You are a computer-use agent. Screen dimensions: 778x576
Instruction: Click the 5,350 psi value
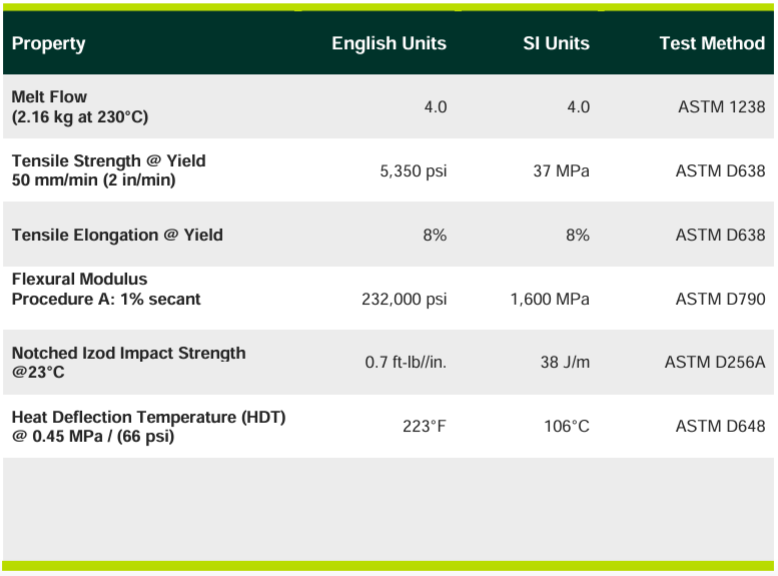pyautogui.click(x=413, y=171)
